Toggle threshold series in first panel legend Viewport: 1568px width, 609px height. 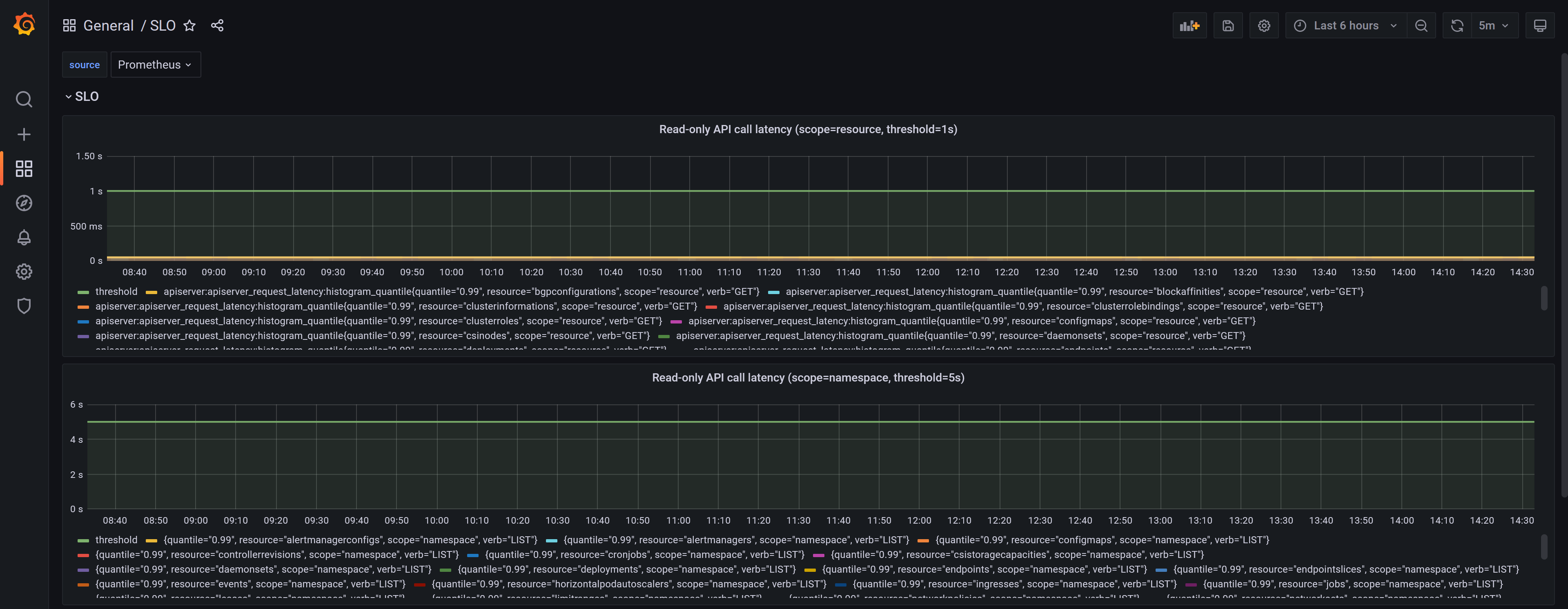click(116, 292)
